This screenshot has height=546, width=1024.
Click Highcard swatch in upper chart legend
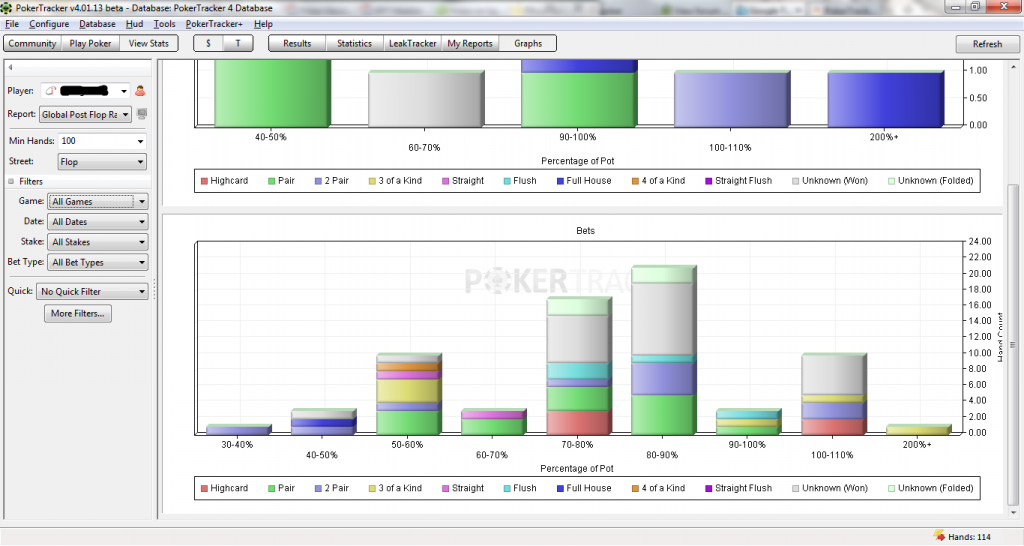pos(204,181)
